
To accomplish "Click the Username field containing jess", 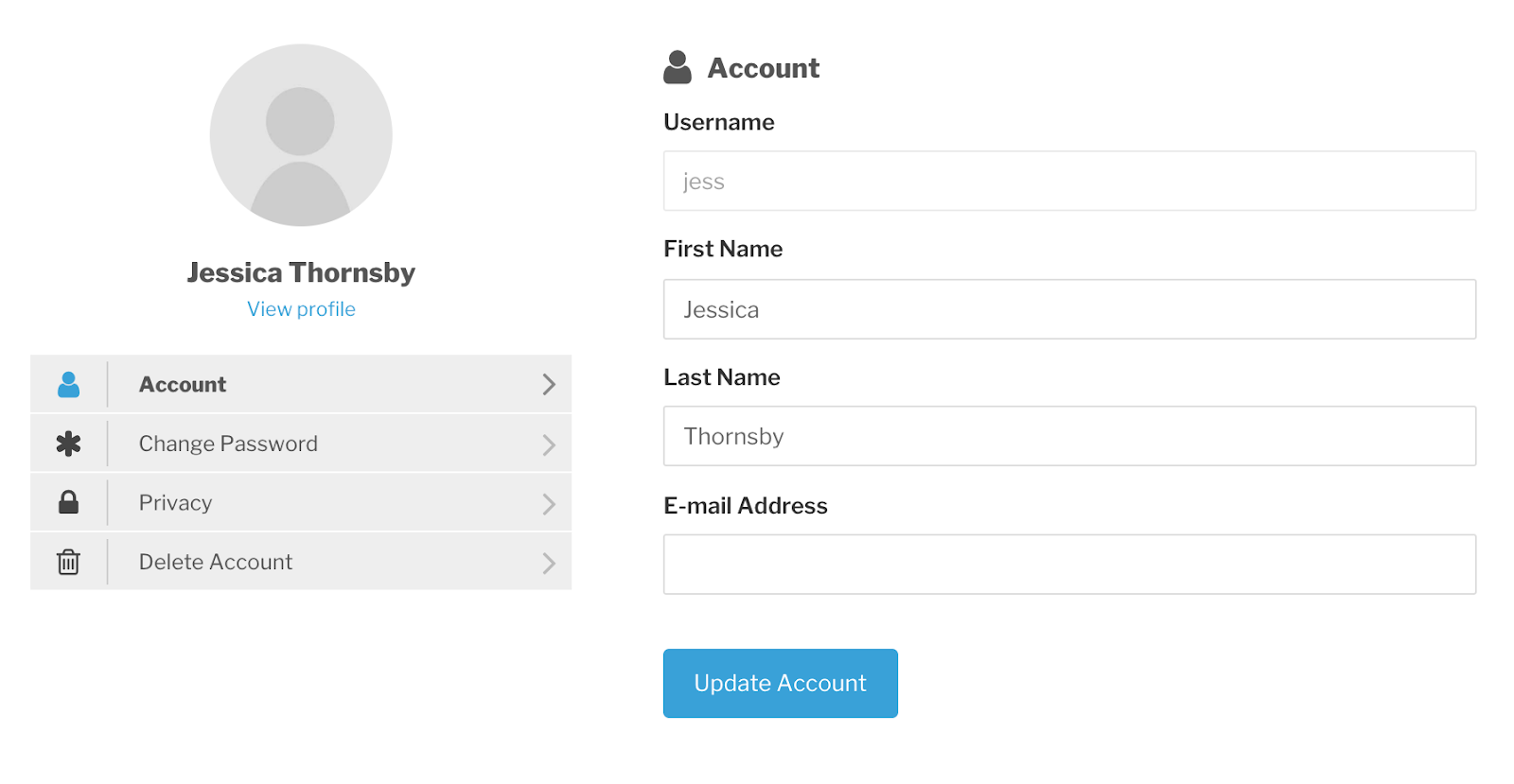I will click(x=1069, y=181).
